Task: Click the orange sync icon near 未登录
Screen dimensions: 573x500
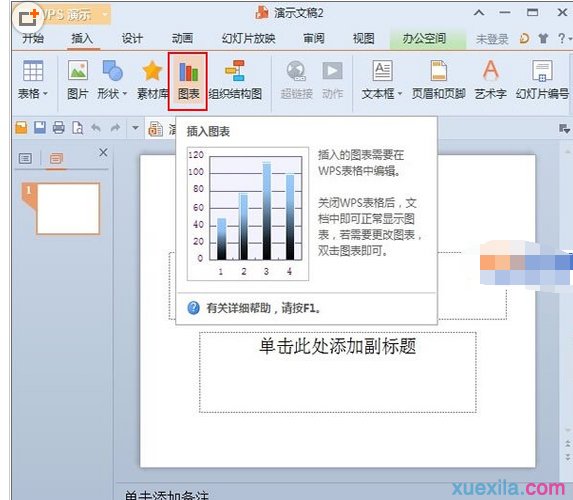Action: click(524, 38)
